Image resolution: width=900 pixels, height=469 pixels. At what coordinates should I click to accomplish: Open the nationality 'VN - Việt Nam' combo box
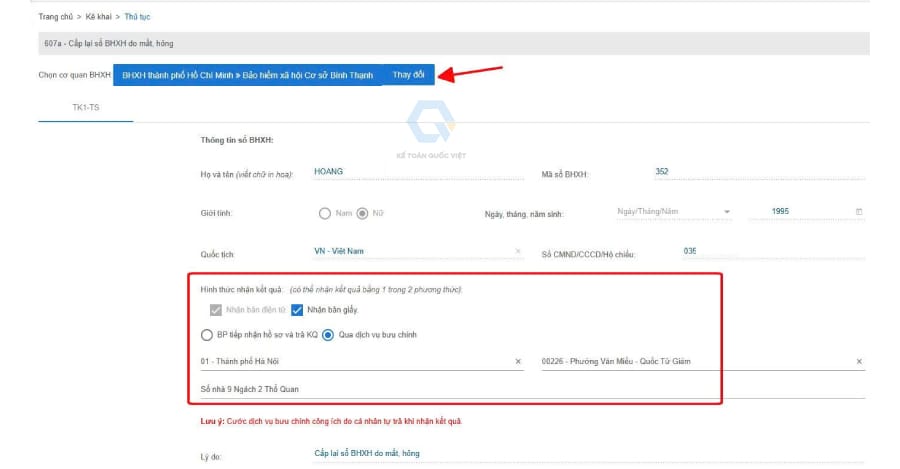pyautogui.click(x=418, y=251)
